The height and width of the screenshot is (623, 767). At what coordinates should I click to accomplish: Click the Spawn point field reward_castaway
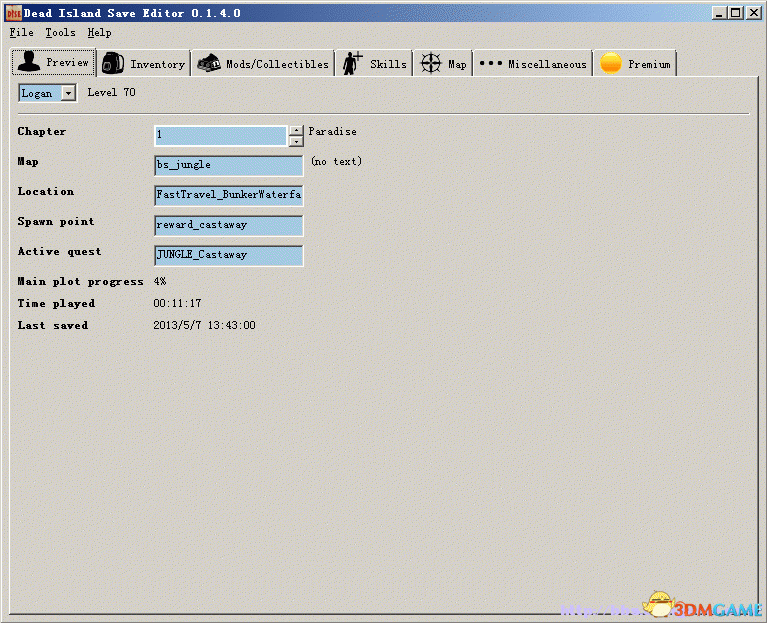pyautogui.click(x=228, y=225)
